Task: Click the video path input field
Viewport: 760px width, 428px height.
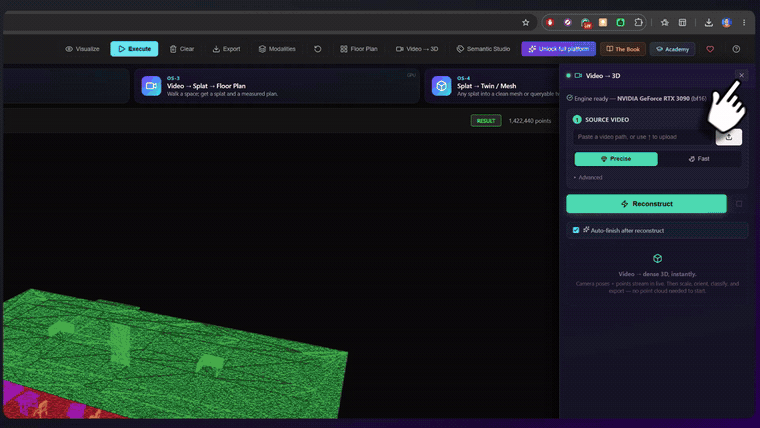Action: [643, 137]
